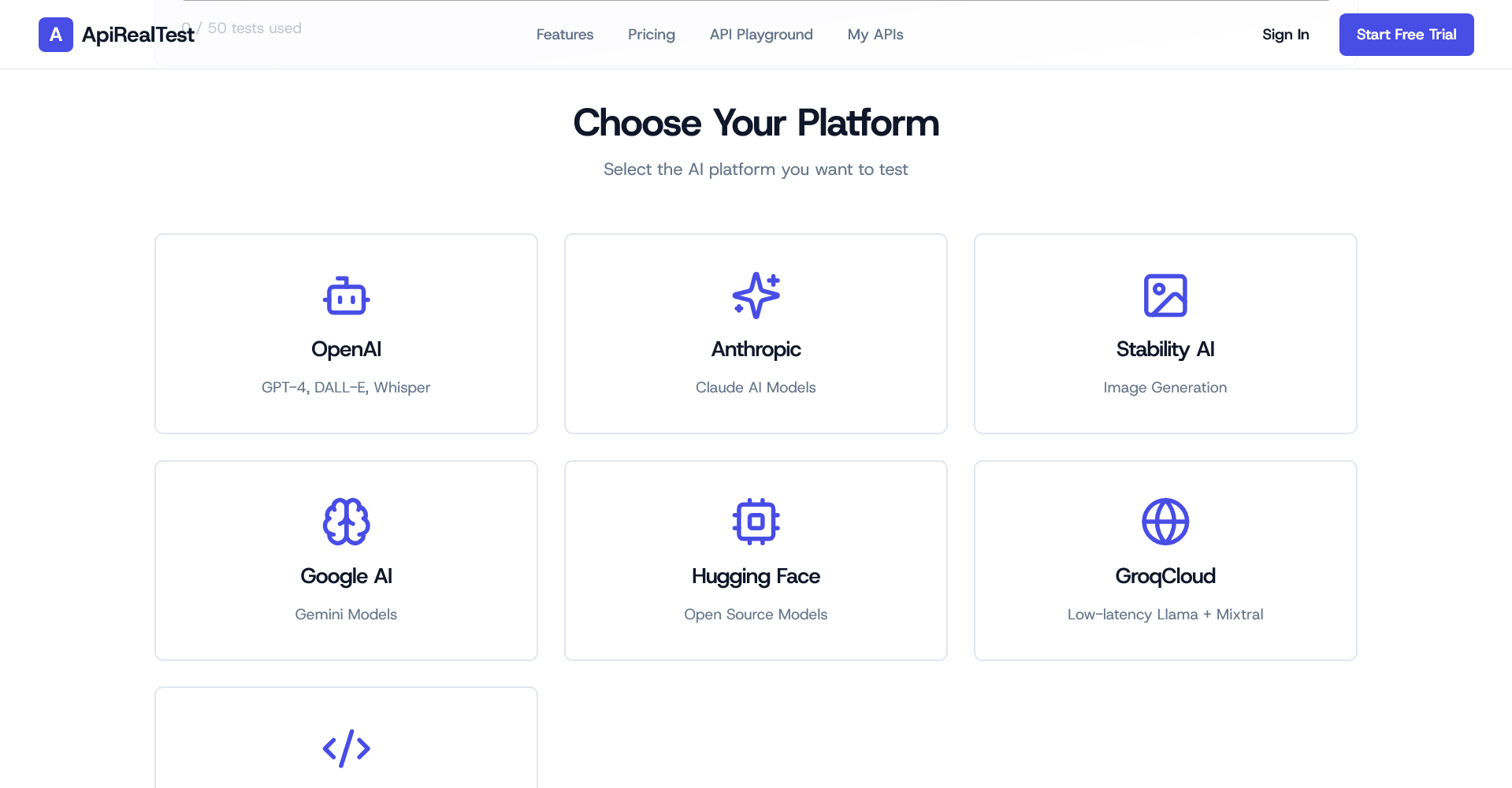Click the Anthropic sparkle icon

coord(756,295)
